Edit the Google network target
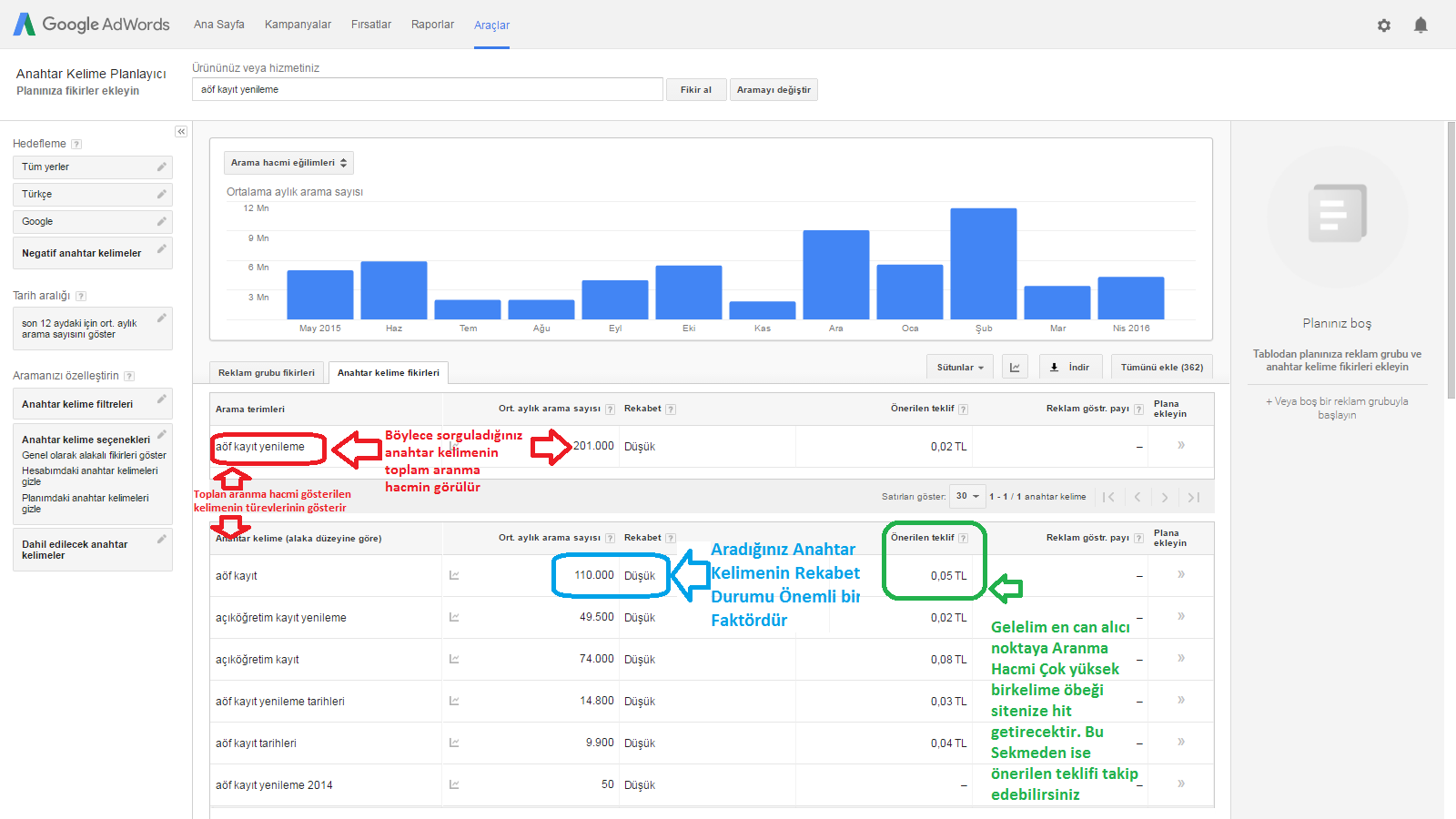Screen dimensions: 1456x819 point(161,221)
